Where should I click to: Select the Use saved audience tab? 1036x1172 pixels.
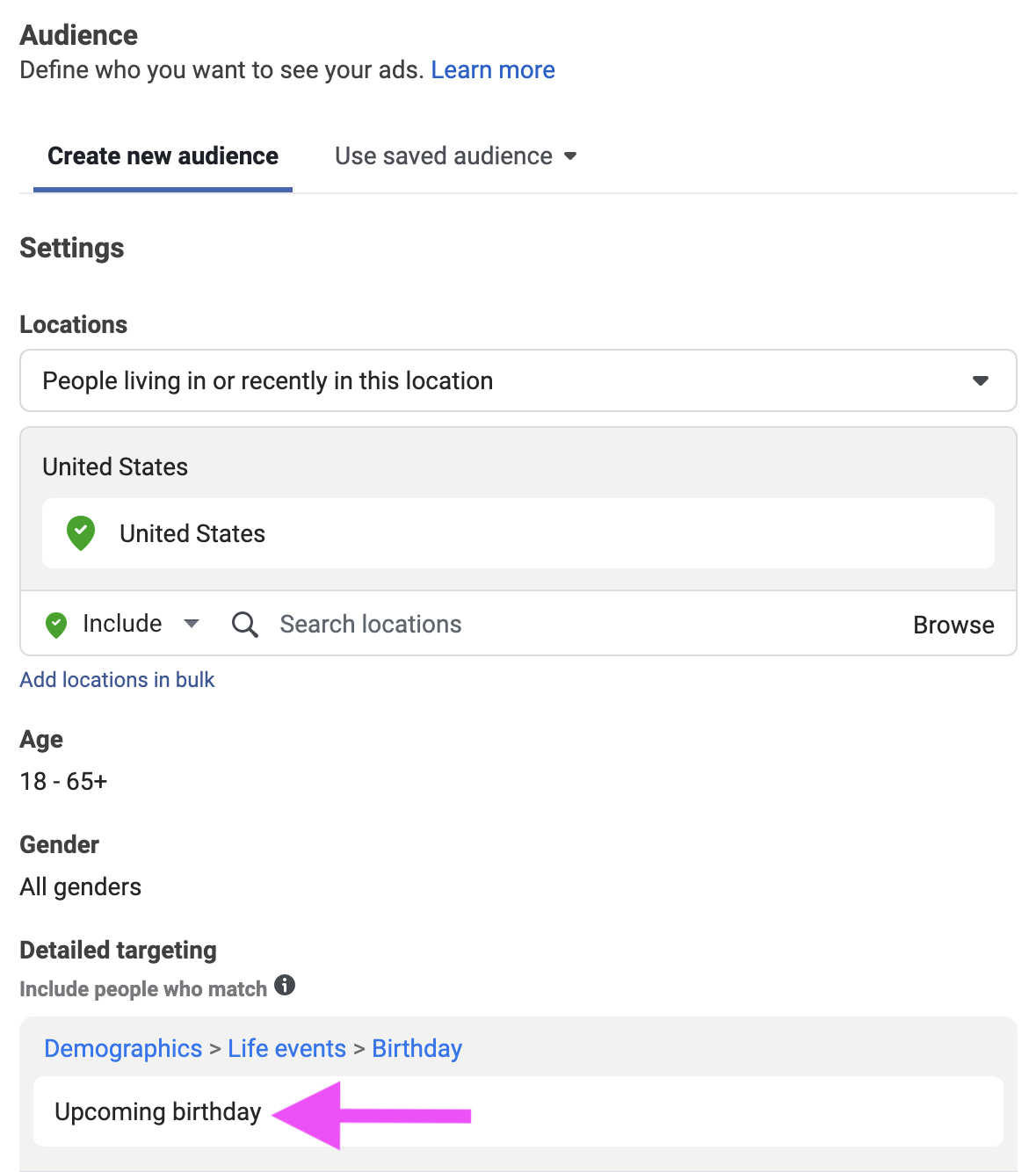[x=444, y=156]
